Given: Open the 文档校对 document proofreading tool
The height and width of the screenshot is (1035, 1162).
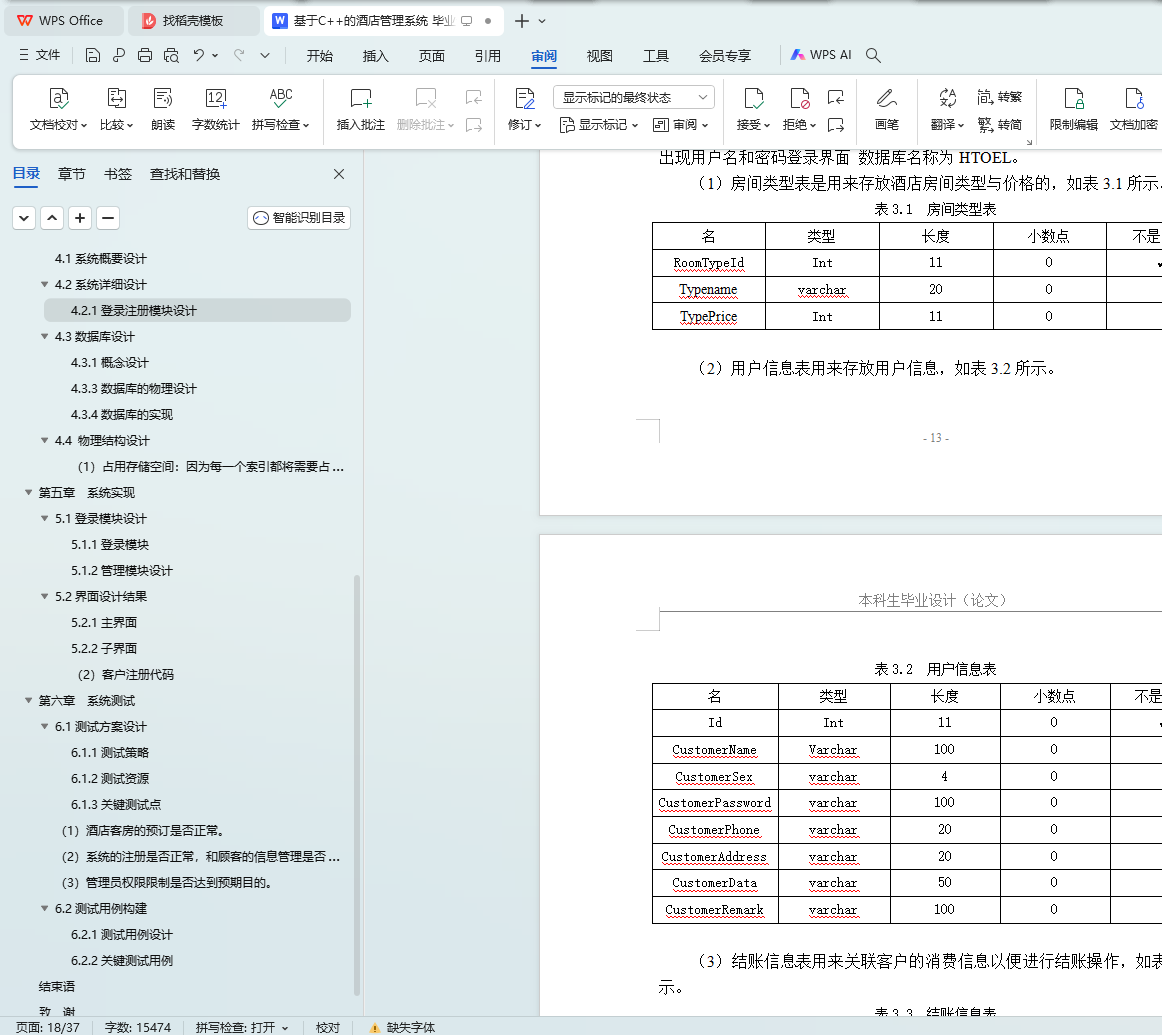Looking at the screenshot, I should click(58, 108).
